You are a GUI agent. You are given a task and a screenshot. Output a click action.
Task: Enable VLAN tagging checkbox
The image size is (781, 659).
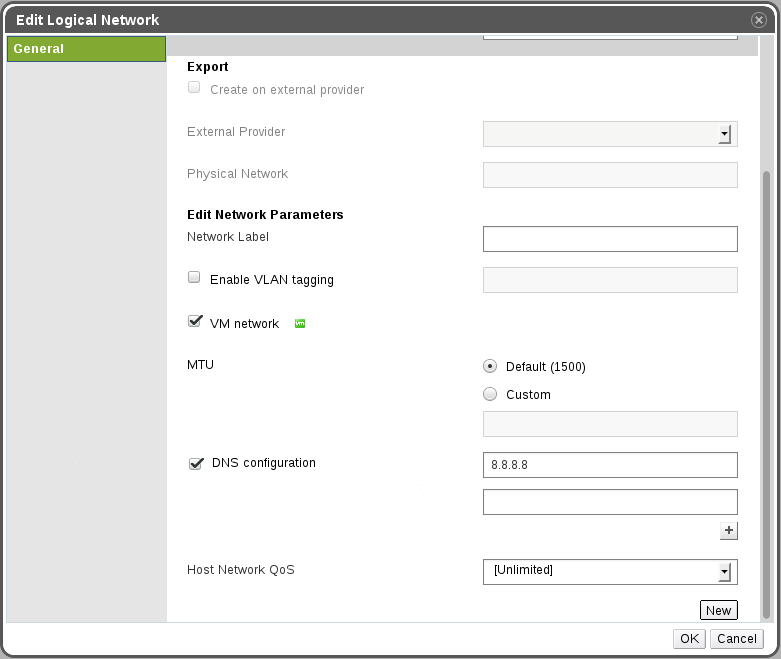pyautogui.click(x=194, y=279)
